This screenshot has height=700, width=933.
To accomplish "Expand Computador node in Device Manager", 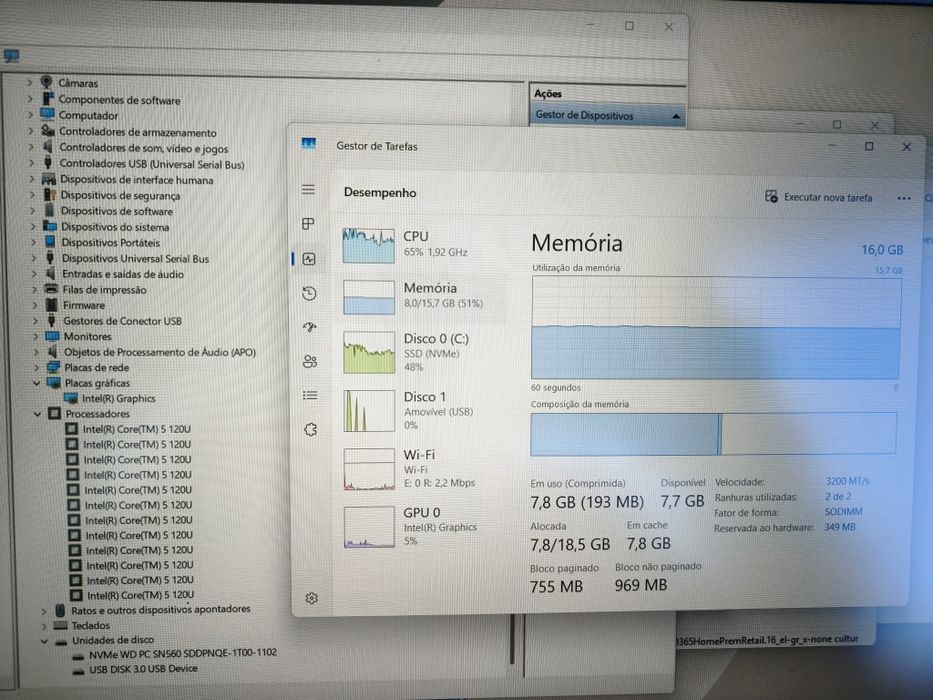I will click(x=30, y=115).
